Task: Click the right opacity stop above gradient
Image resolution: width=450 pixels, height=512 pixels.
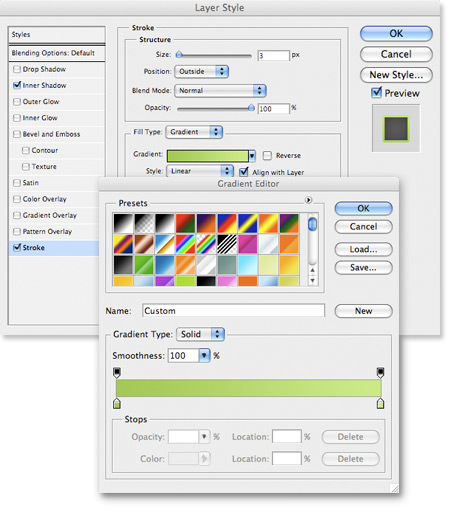Action: pos(380,373)
